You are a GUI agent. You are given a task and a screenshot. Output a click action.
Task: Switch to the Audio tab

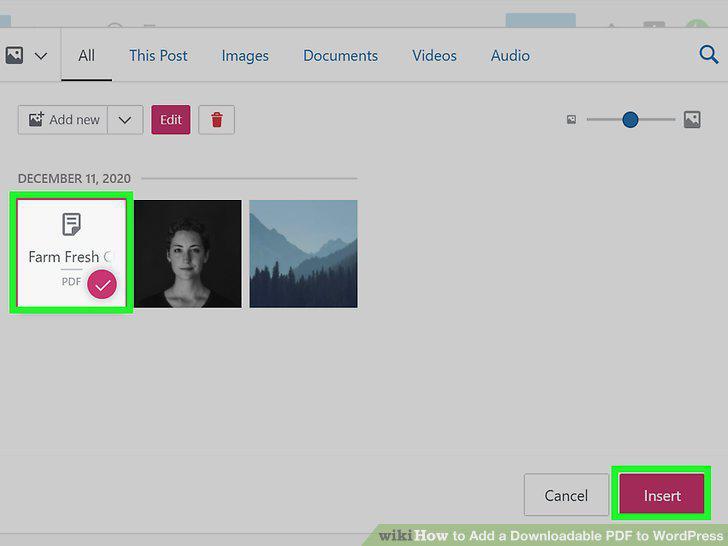510,56
